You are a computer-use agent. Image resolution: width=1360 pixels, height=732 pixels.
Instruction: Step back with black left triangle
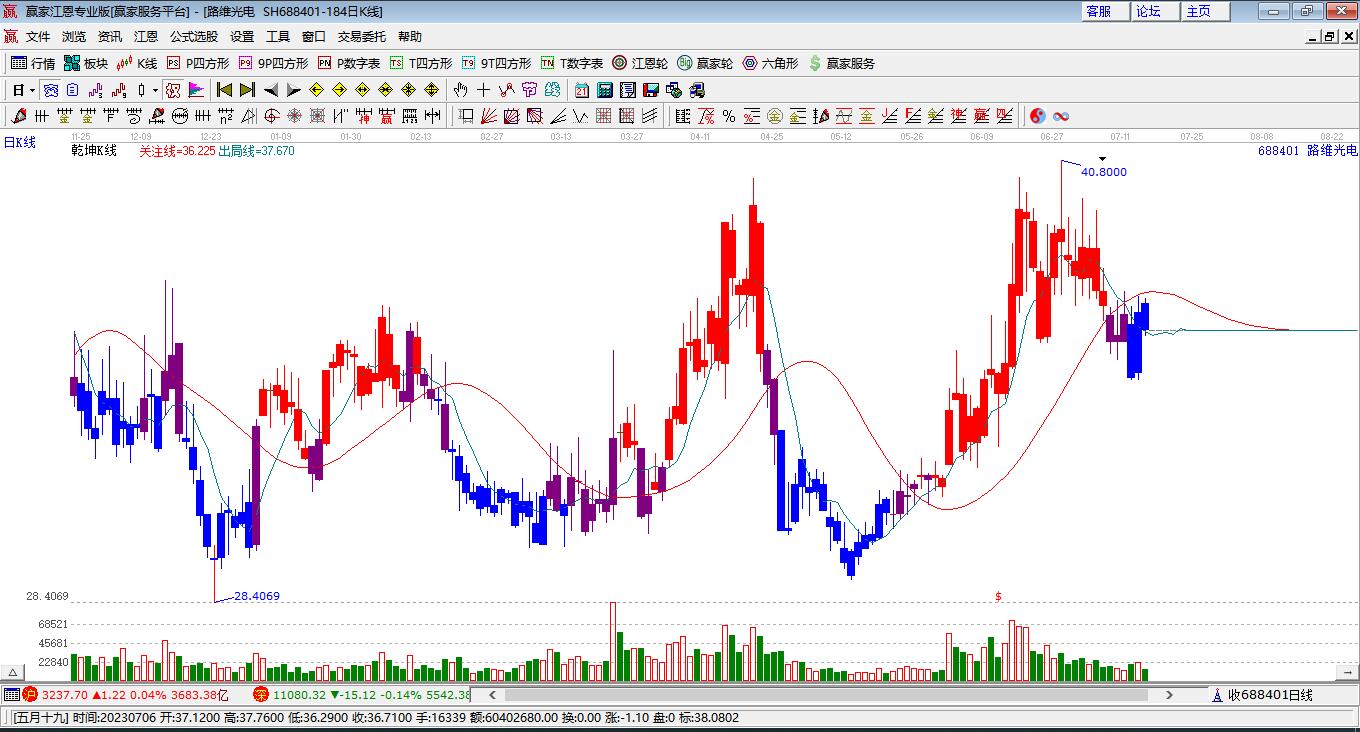271,90
